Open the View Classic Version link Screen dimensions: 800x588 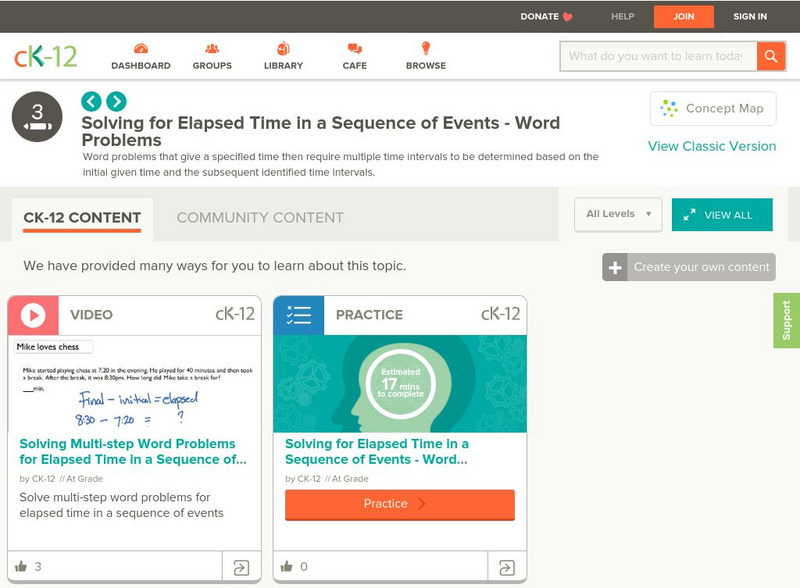coord(712,146)
